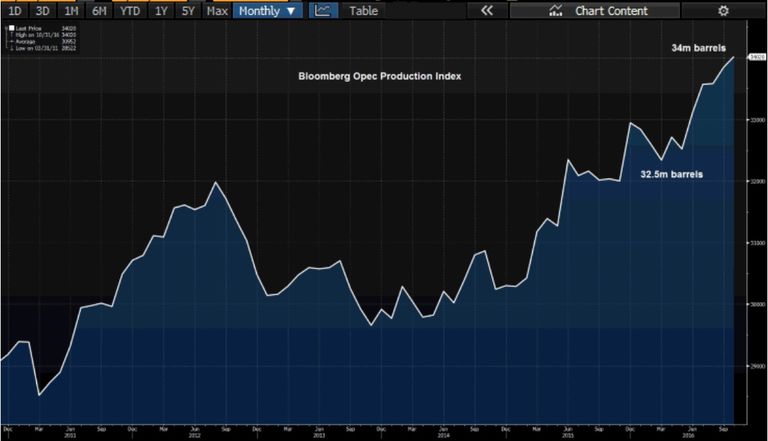
Task: Click the Low on 03/31/11 legend row
Action: pyautogui.click(x=45, y=48)
